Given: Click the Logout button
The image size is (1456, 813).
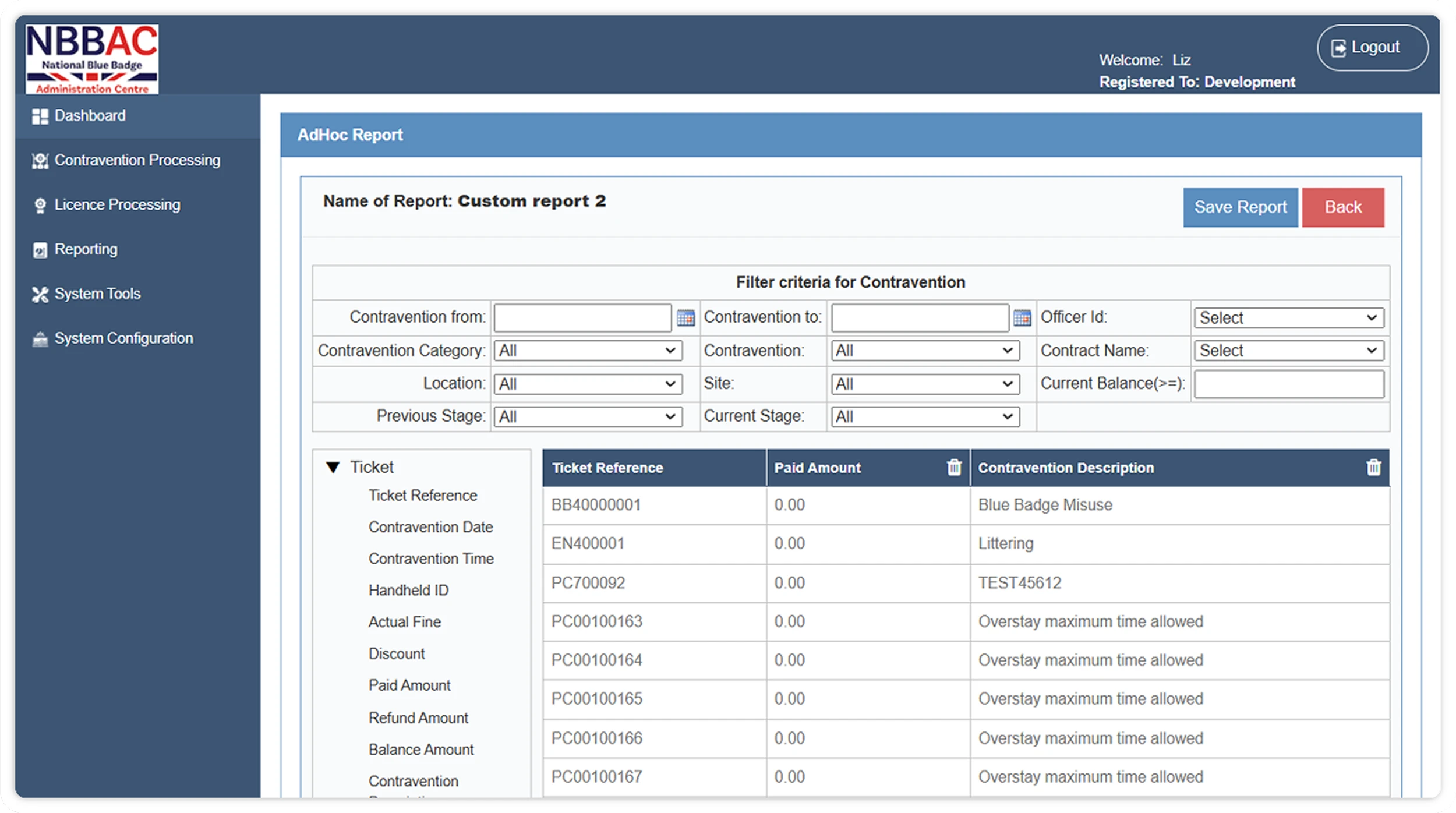Looking at the screenshot, I should point(1372,48).
